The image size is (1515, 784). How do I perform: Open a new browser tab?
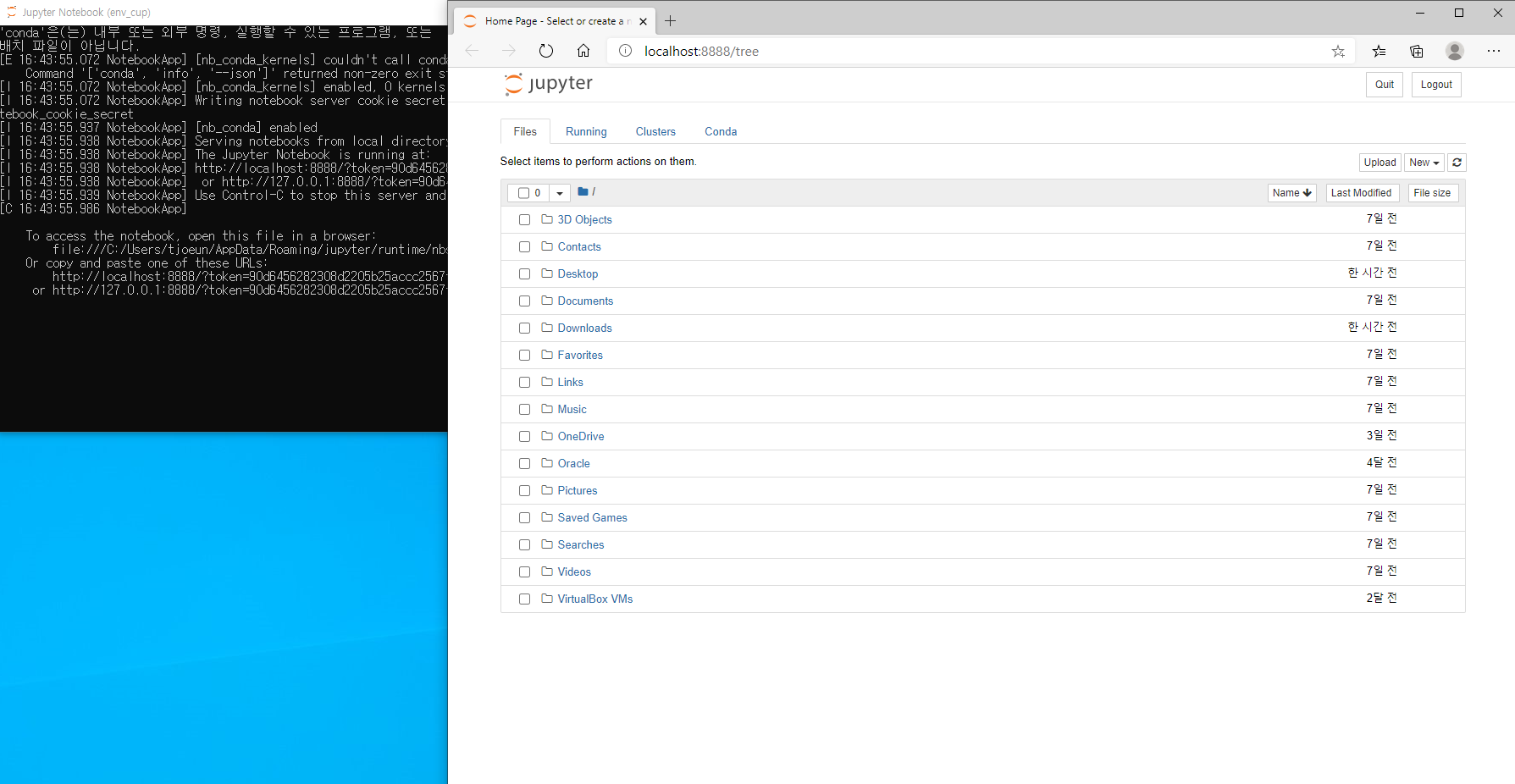671,21
